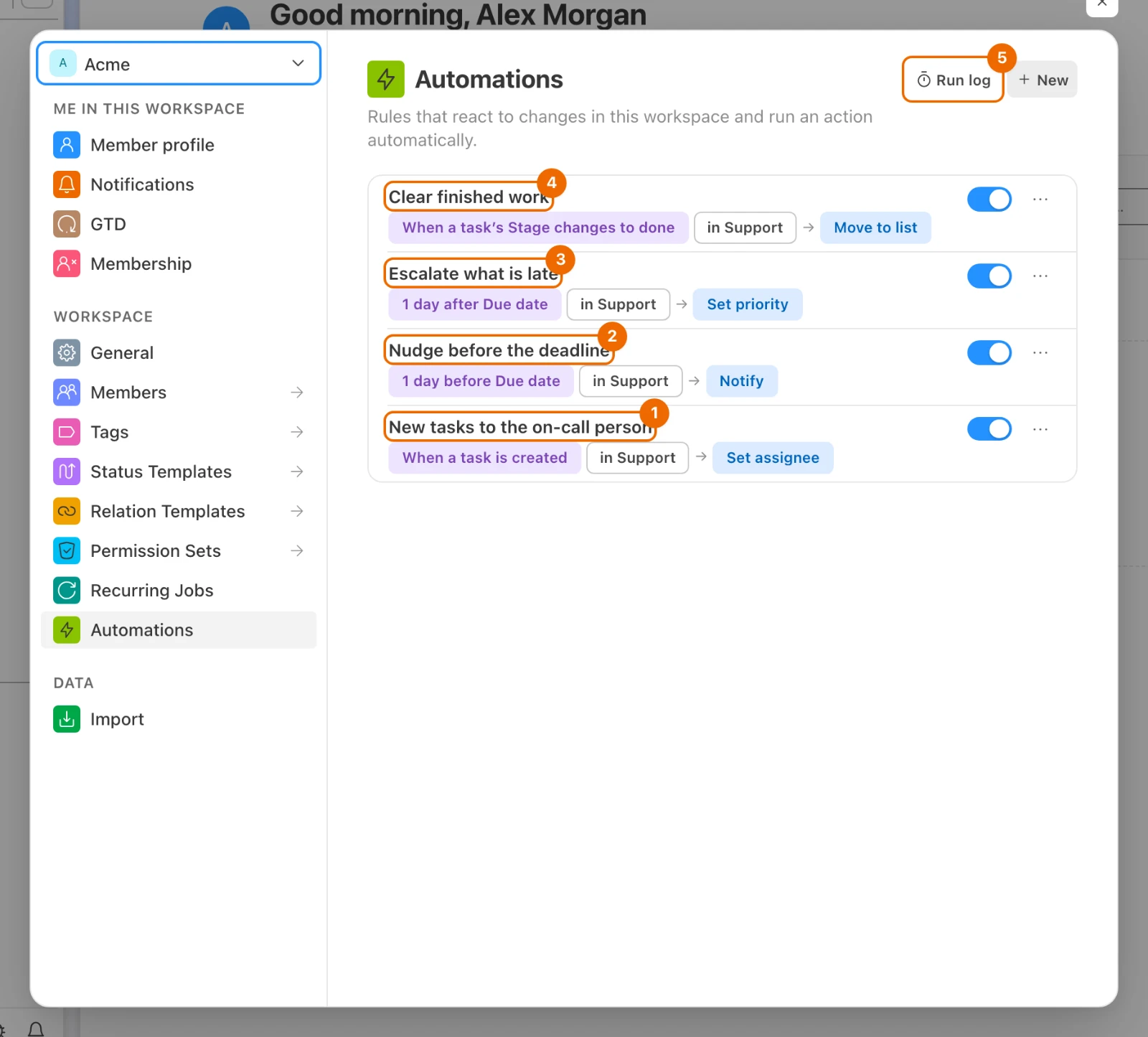Select Automations in the settings sidebar
The image size is (1148, 1037).
coord(179,630)
